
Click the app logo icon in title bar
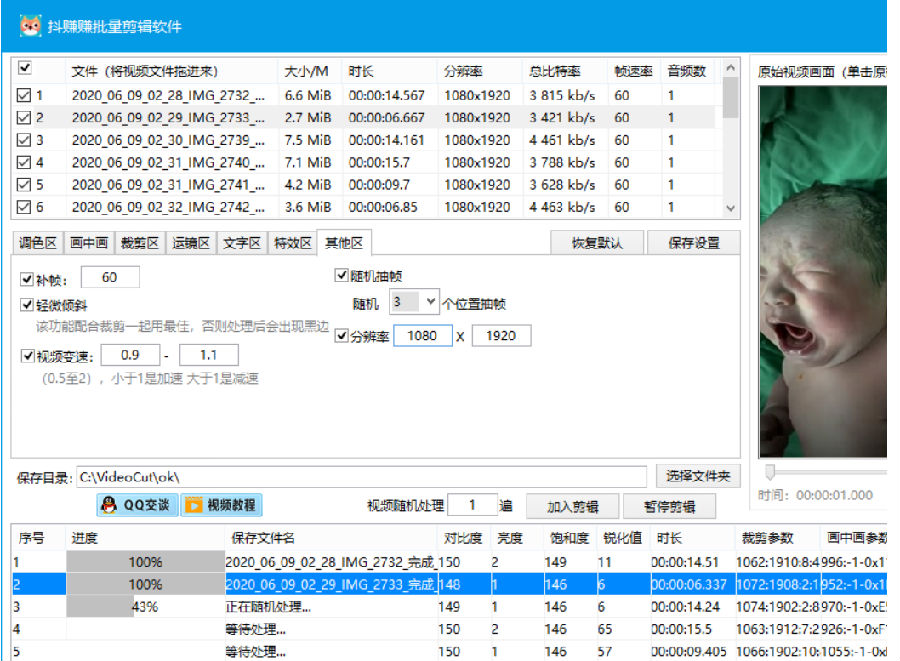[28, 24]
